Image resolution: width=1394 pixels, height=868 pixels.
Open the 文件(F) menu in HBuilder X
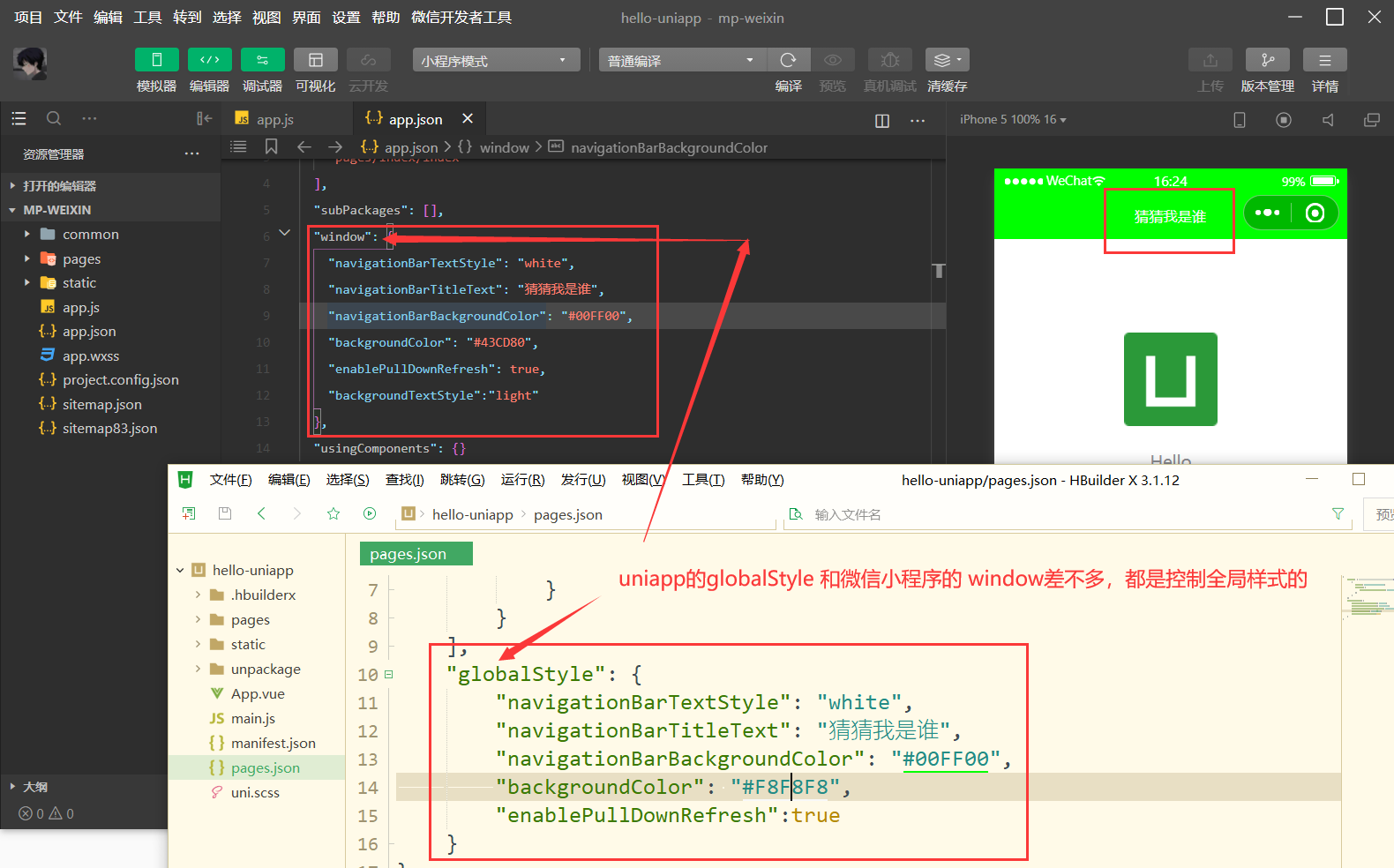coord(230,479)
